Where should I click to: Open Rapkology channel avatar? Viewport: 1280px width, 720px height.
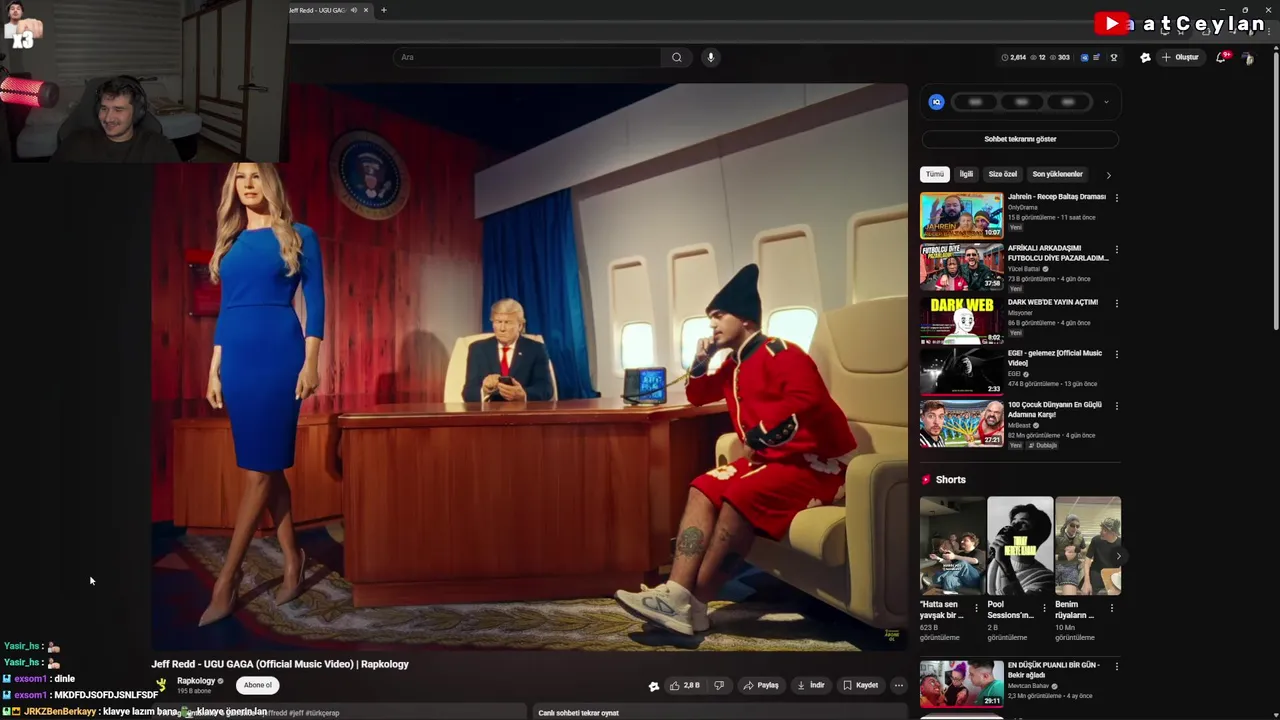[x=161, y=685]
